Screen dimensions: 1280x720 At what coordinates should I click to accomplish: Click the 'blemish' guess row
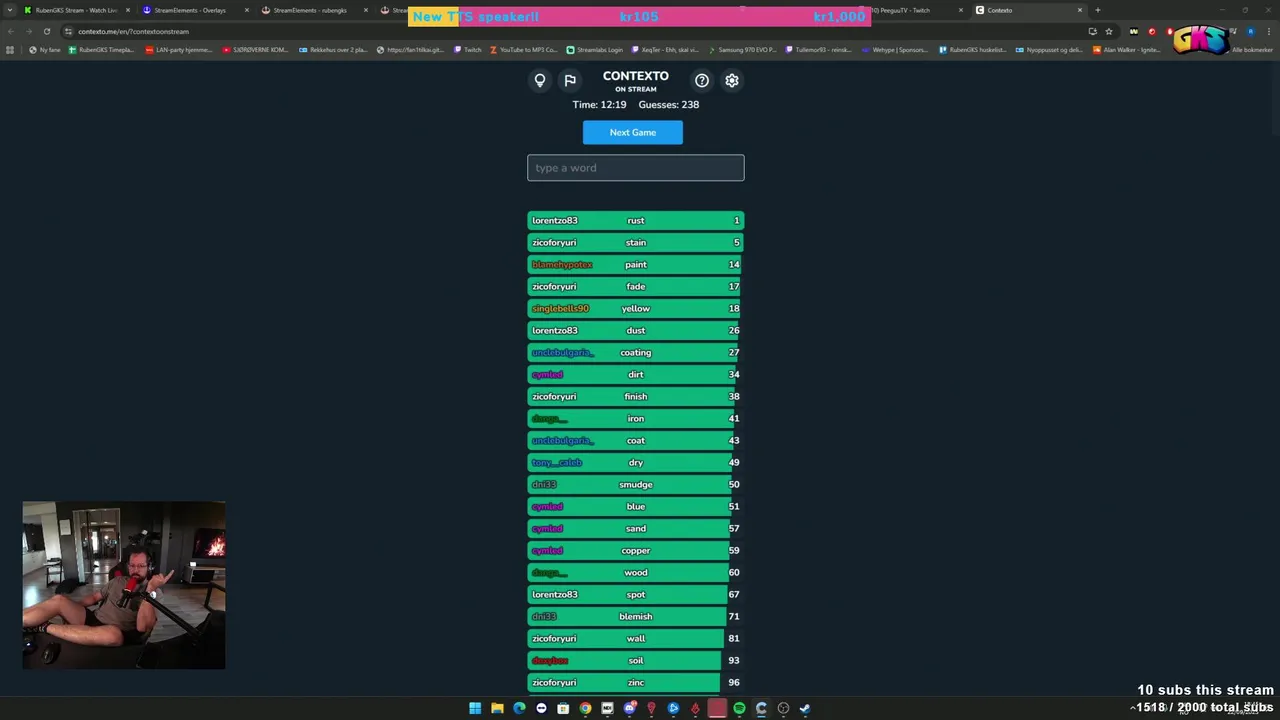click(x=636, y=616)
